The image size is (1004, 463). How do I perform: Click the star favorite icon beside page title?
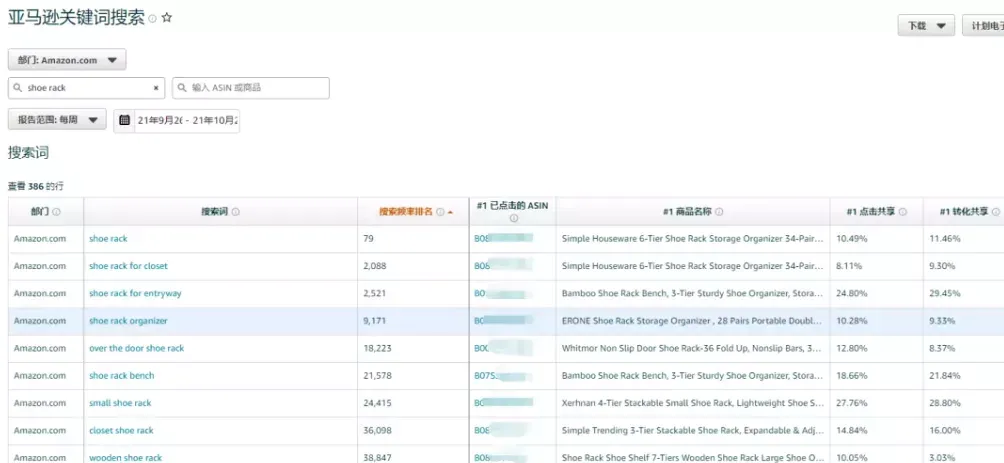[167, 19]
